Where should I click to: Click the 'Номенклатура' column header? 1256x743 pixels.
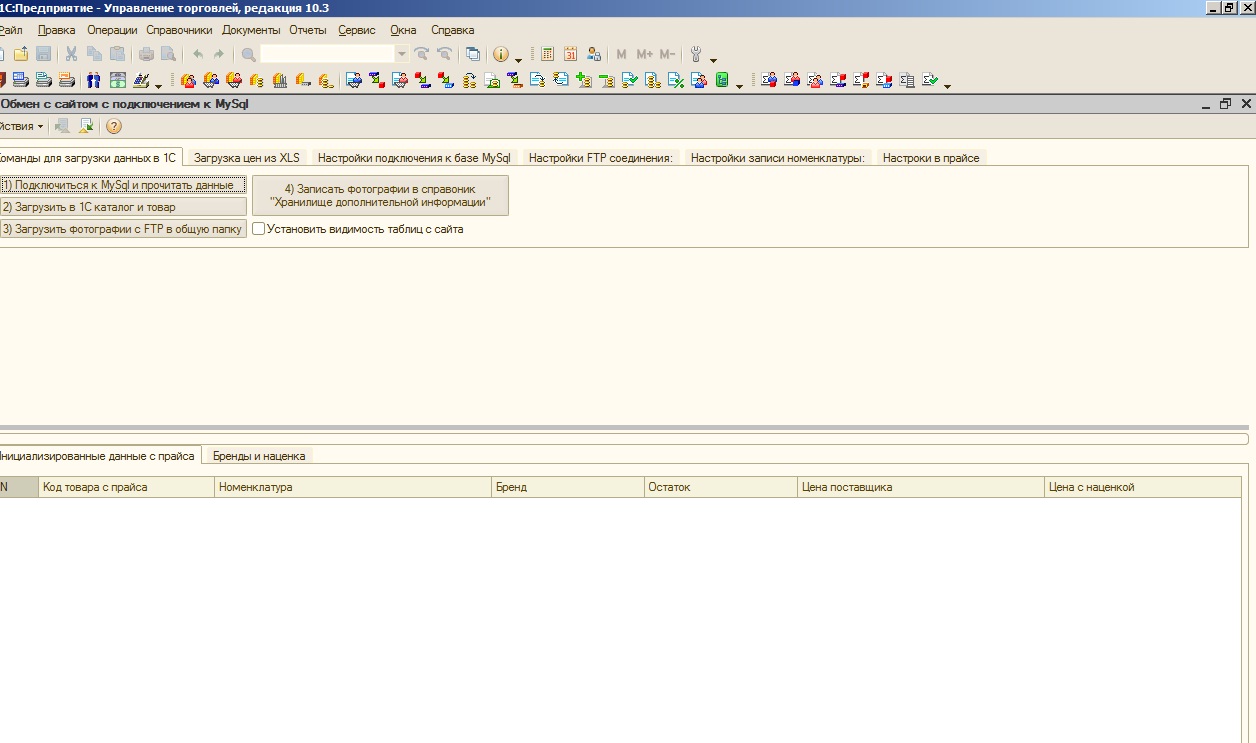coord(353,487)
